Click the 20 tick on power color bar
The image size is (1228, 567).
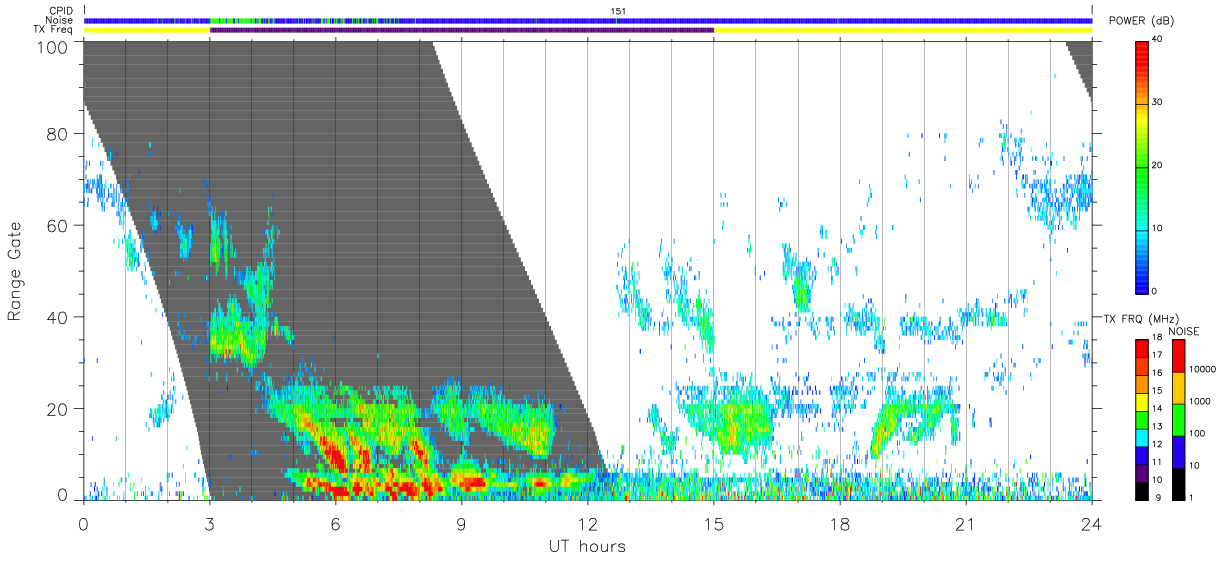click(x=1158, y=165)
